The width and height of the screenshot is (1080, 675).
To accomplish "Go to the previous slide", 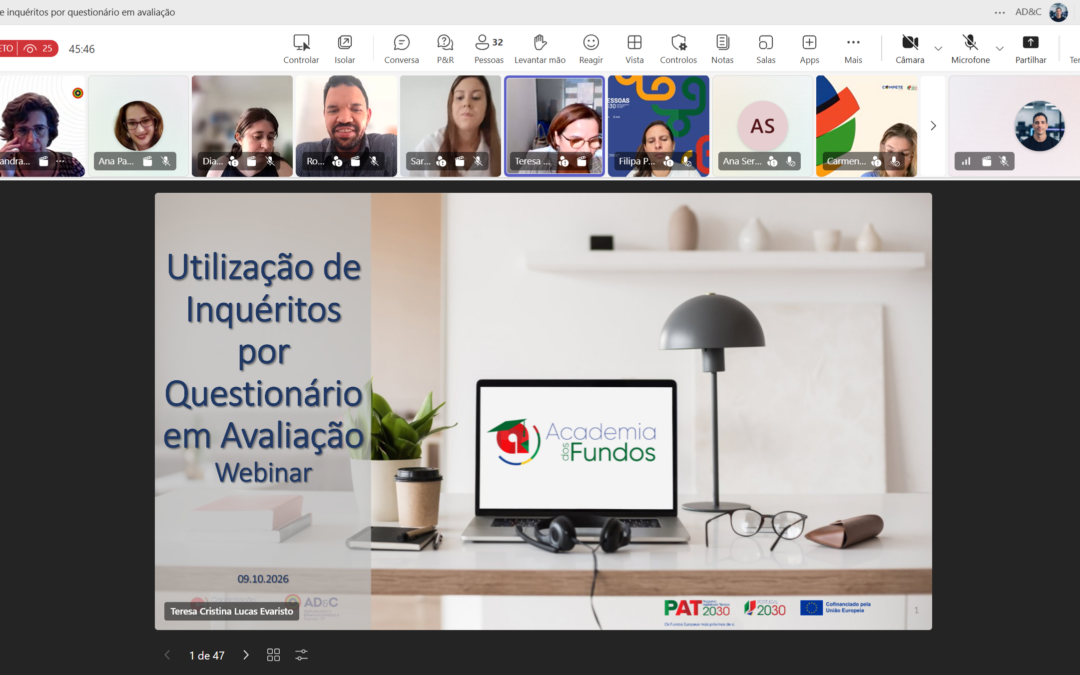I will pos(167,655).
